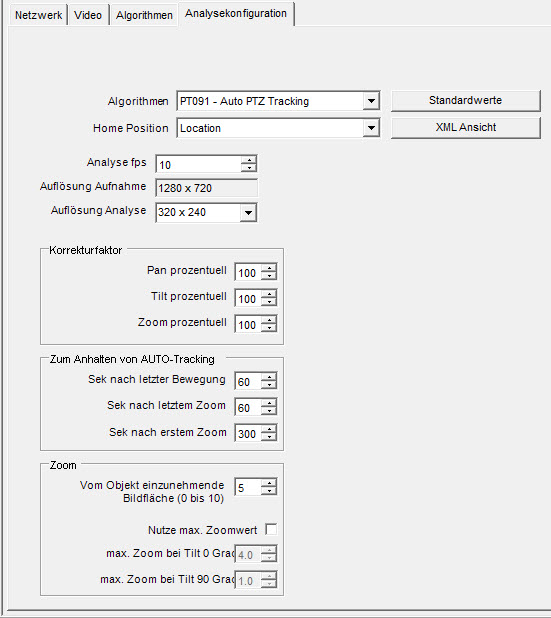
Task: Enable Nutze max. Zoomwert checkbox
Action: coord(271,529)
